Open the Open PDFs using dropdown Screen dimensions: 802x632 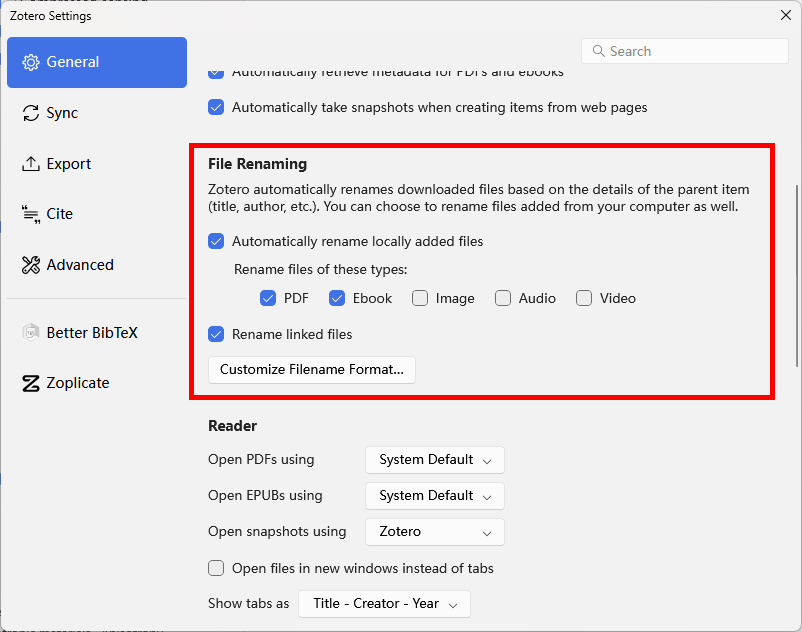tap(434, 459)
